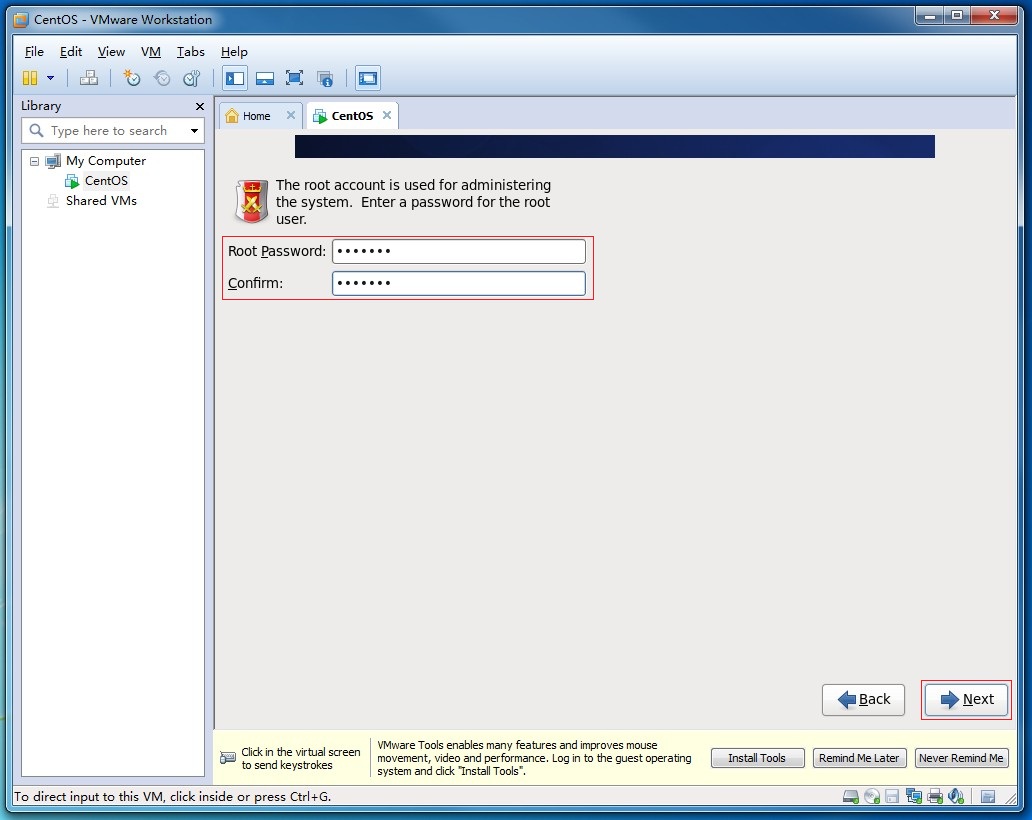Enter full screen mode from toolbar
The height and width of the screenshot is (820, 1032).
pyautogui.click(x=294, y=78)
